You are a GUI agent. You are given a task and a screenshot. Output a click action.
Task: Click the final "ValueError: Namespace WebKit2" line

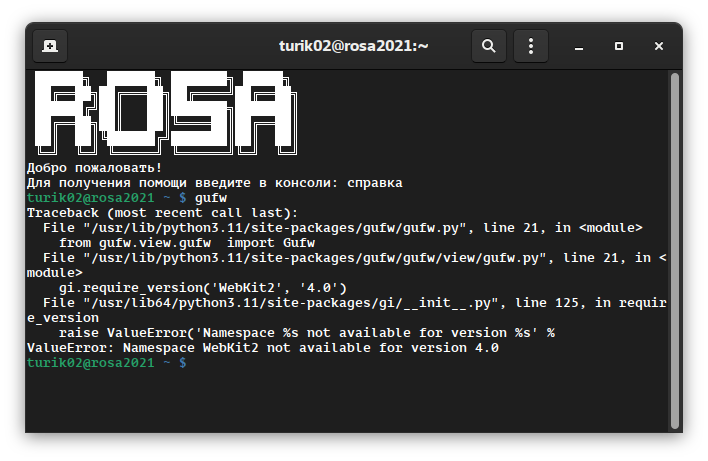coord(263,348)
